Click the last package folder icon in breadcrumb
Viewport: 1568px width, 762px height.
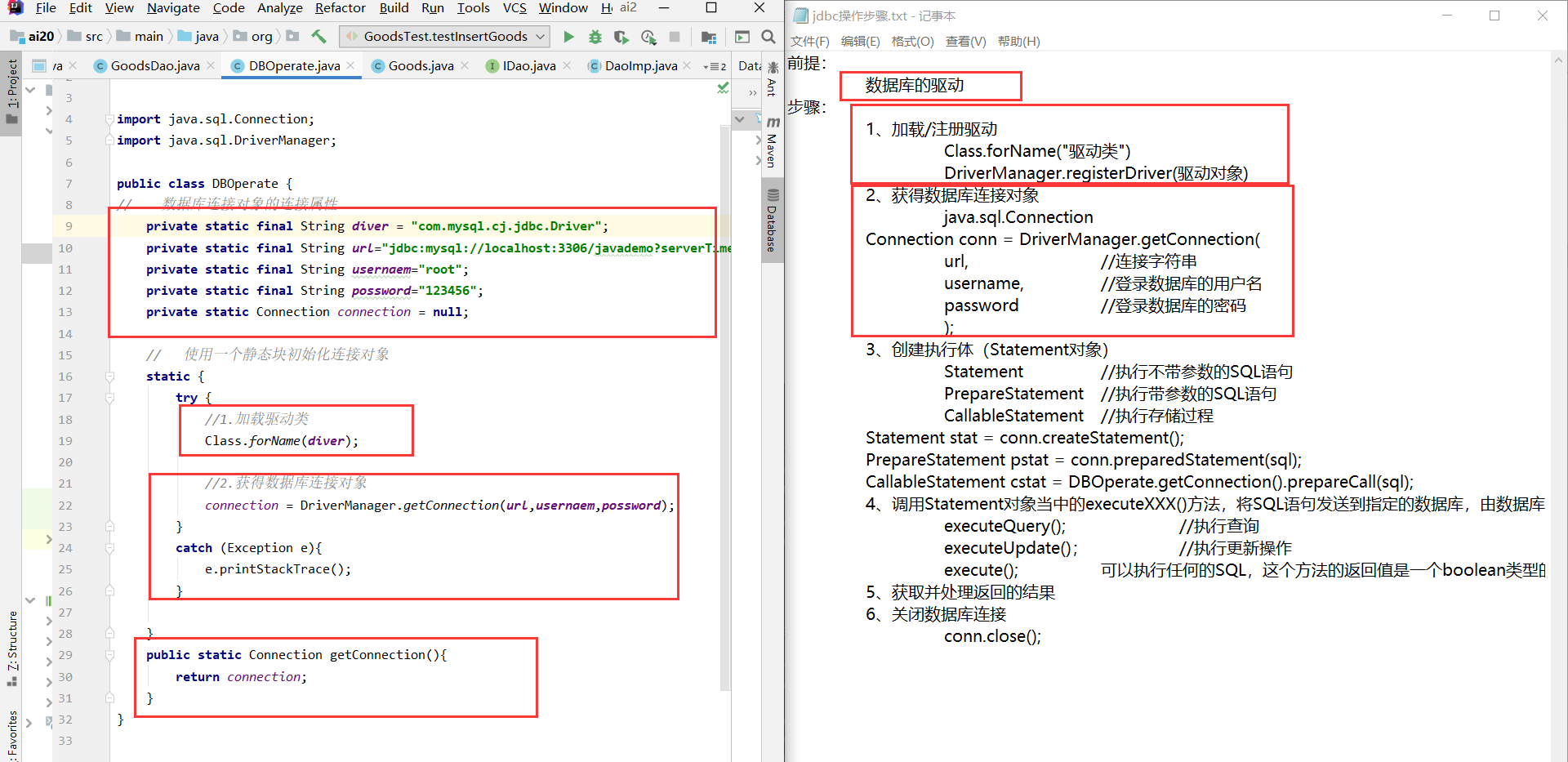[x=293, y=37]
